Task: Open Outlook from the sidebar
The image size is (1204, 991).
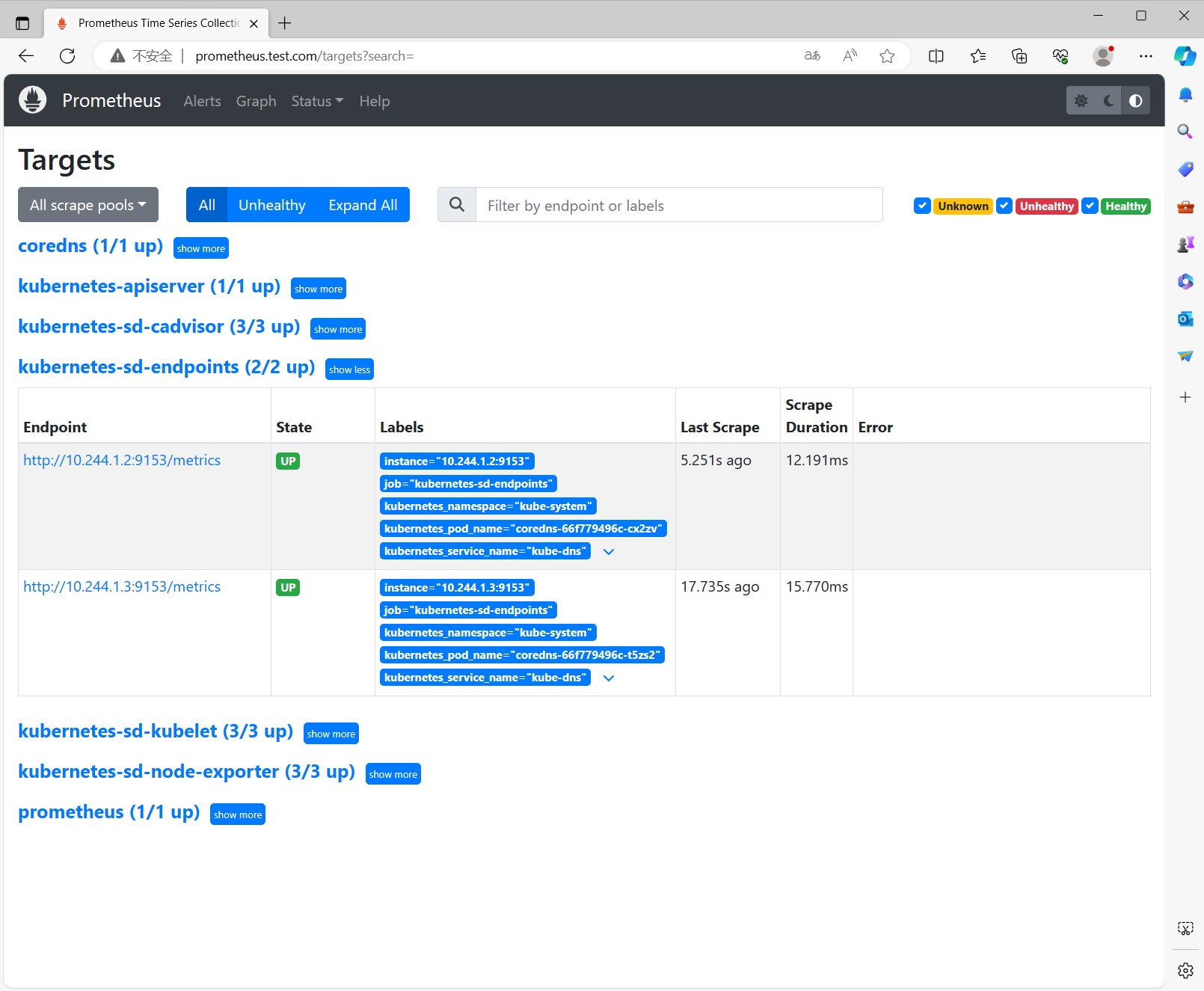Action: click(x=1185, y=319)
